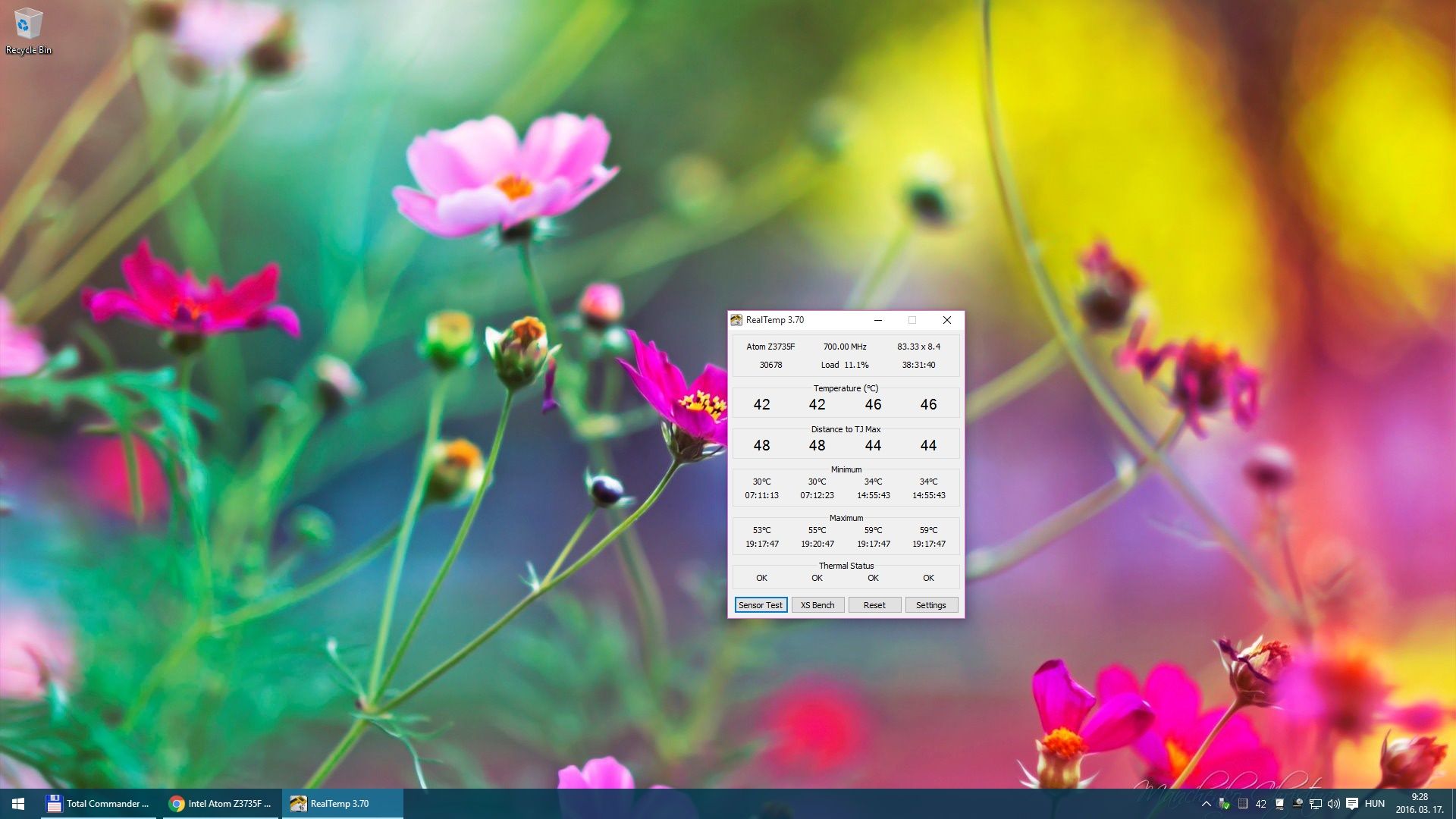1456x819 pixels.
Task: Click maximum timestamp 19:20:47
Action: (817, 544)
